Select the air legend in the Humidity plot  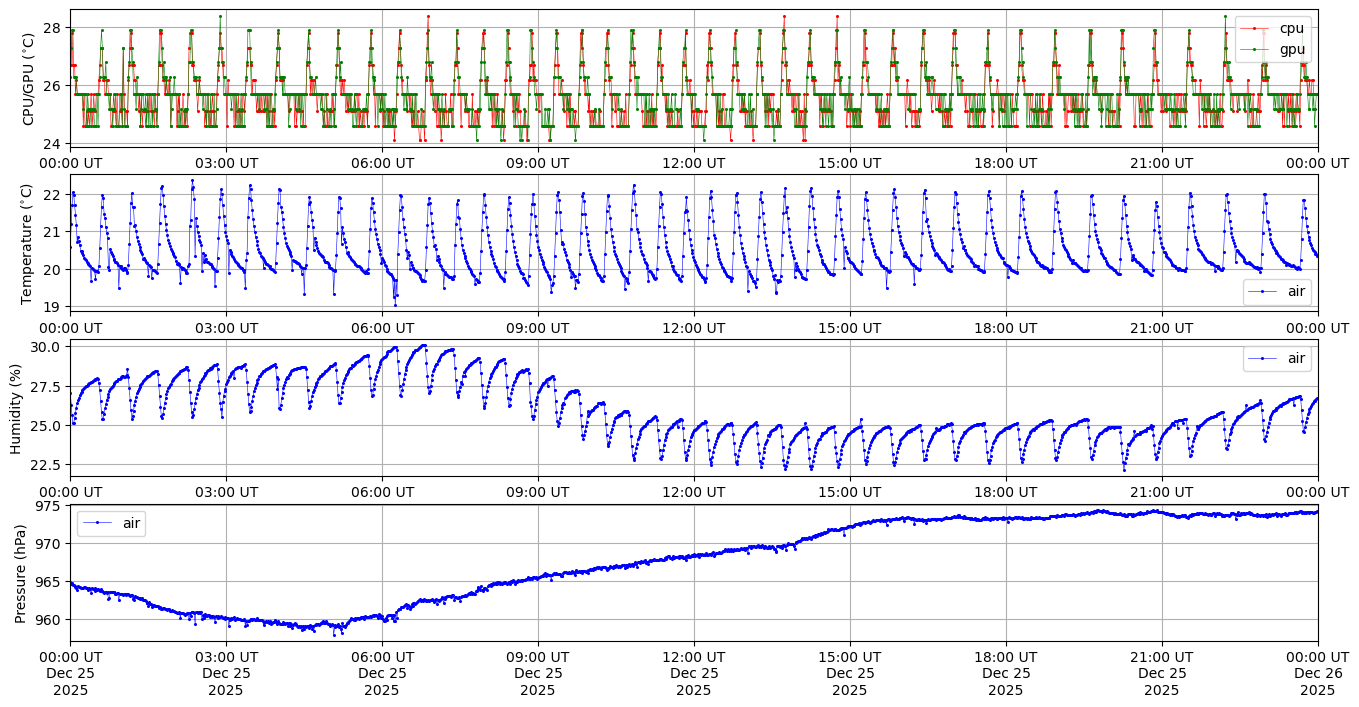(x=1296, y=358)
